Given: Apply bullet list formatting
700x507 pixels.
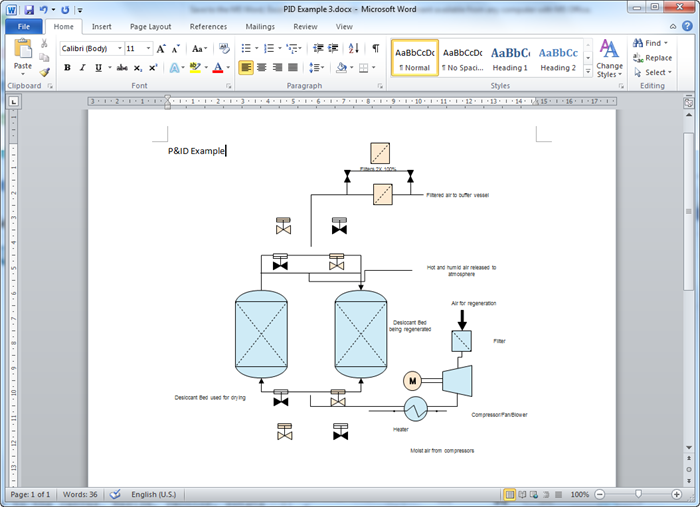Looking at the screenshot, I should pyautogui.click(x=247, y=48).
